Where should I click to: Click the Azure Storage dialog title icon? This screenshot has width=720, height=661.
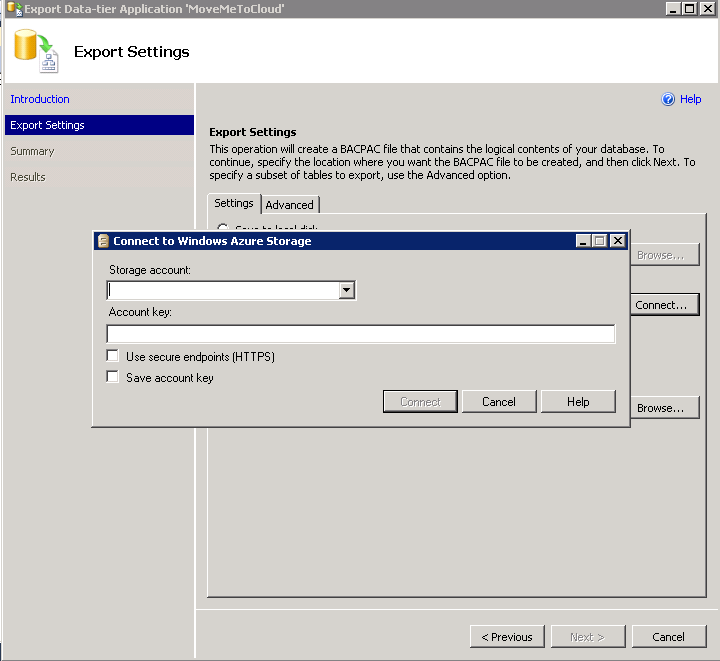(103, 241)
